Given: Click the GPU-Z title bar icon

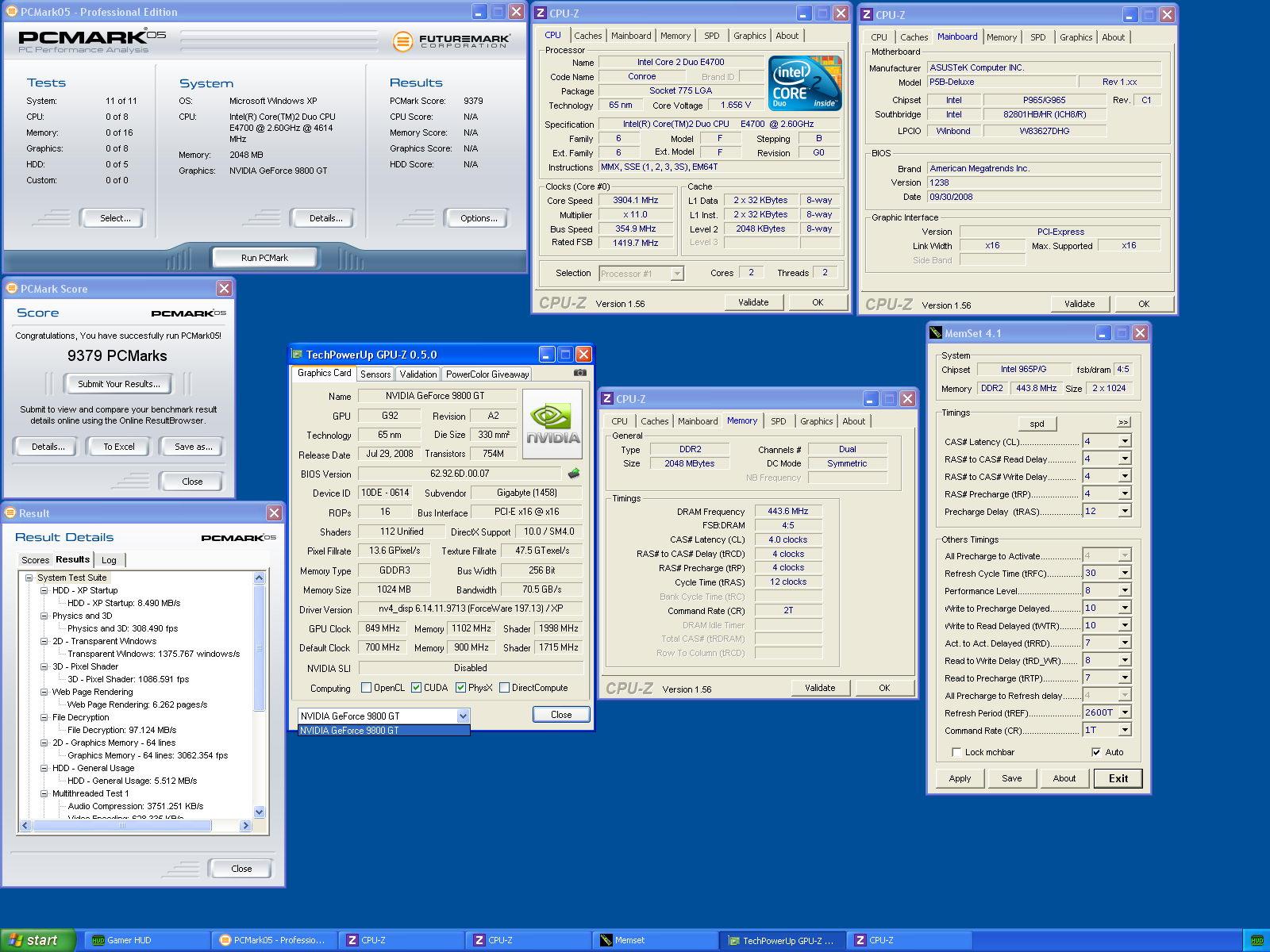Looking at the screenshot, I should (x=298, y=355).
